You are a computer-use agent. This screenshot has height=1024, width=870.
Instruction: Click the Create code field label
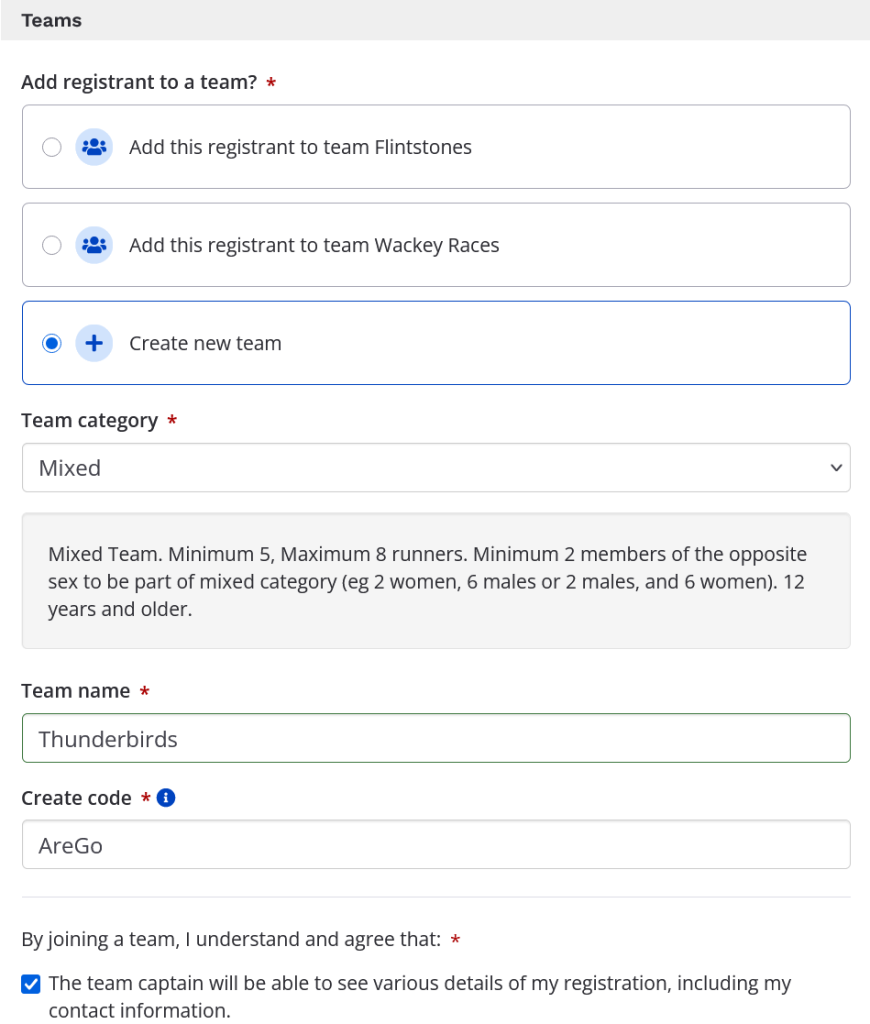click(x=76, y=798)
